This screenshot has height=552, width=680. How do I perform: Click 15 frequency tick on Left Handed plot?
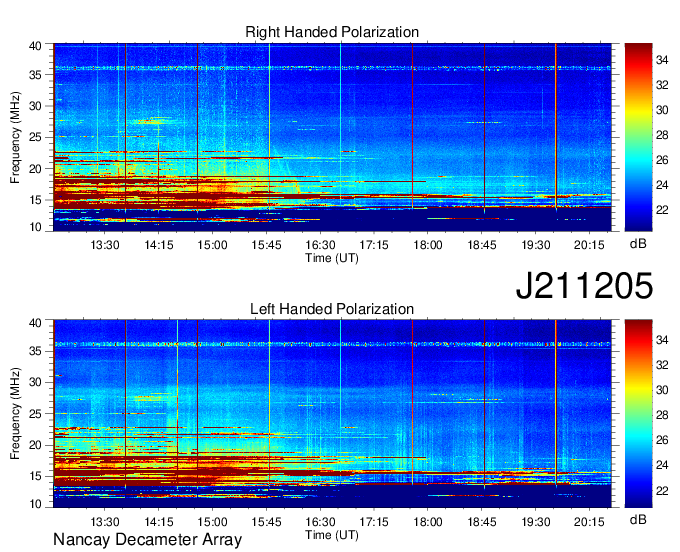pyautogui.click(x=35, y=476)
